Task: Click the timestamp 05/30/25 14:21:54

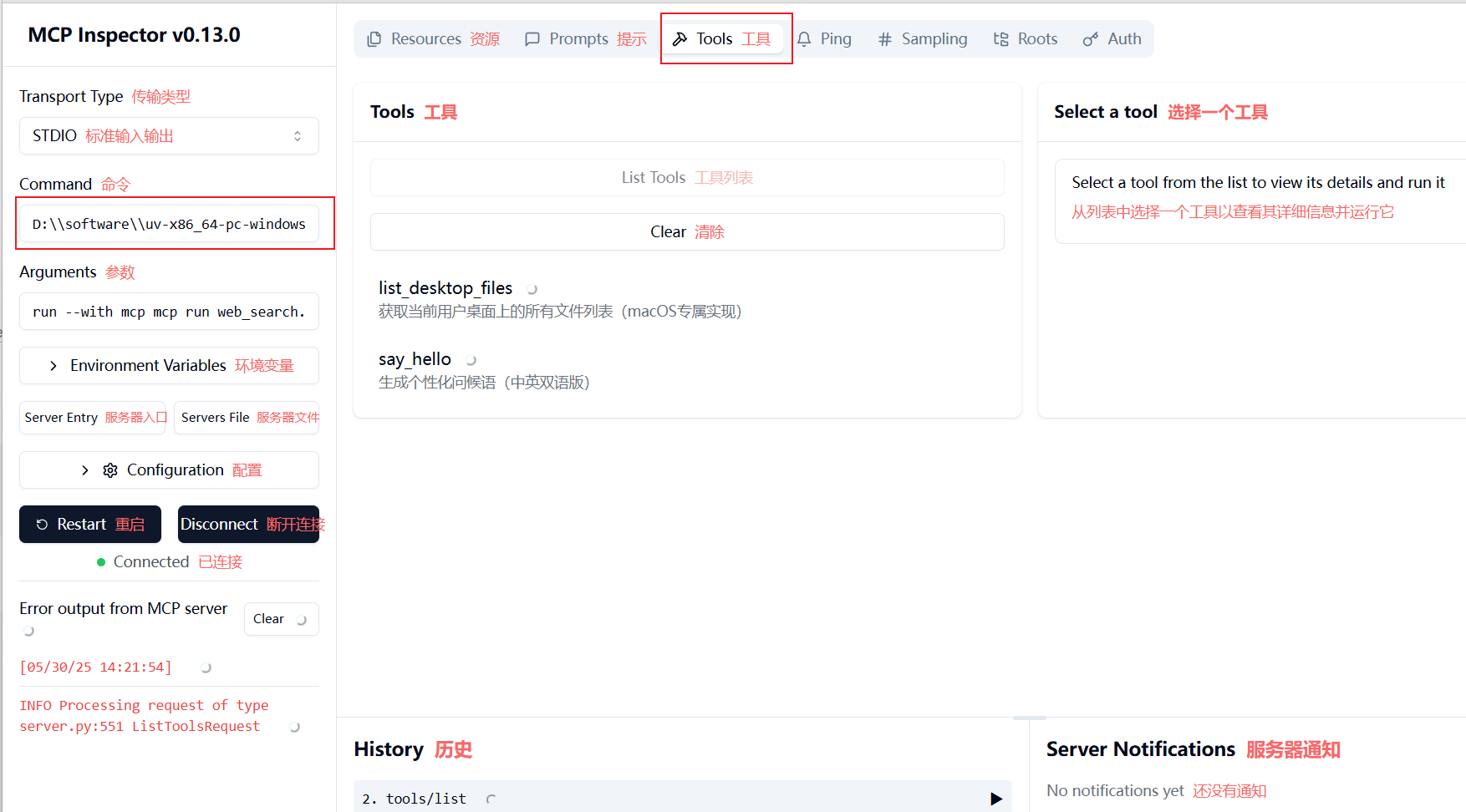Action: point(95,667)
